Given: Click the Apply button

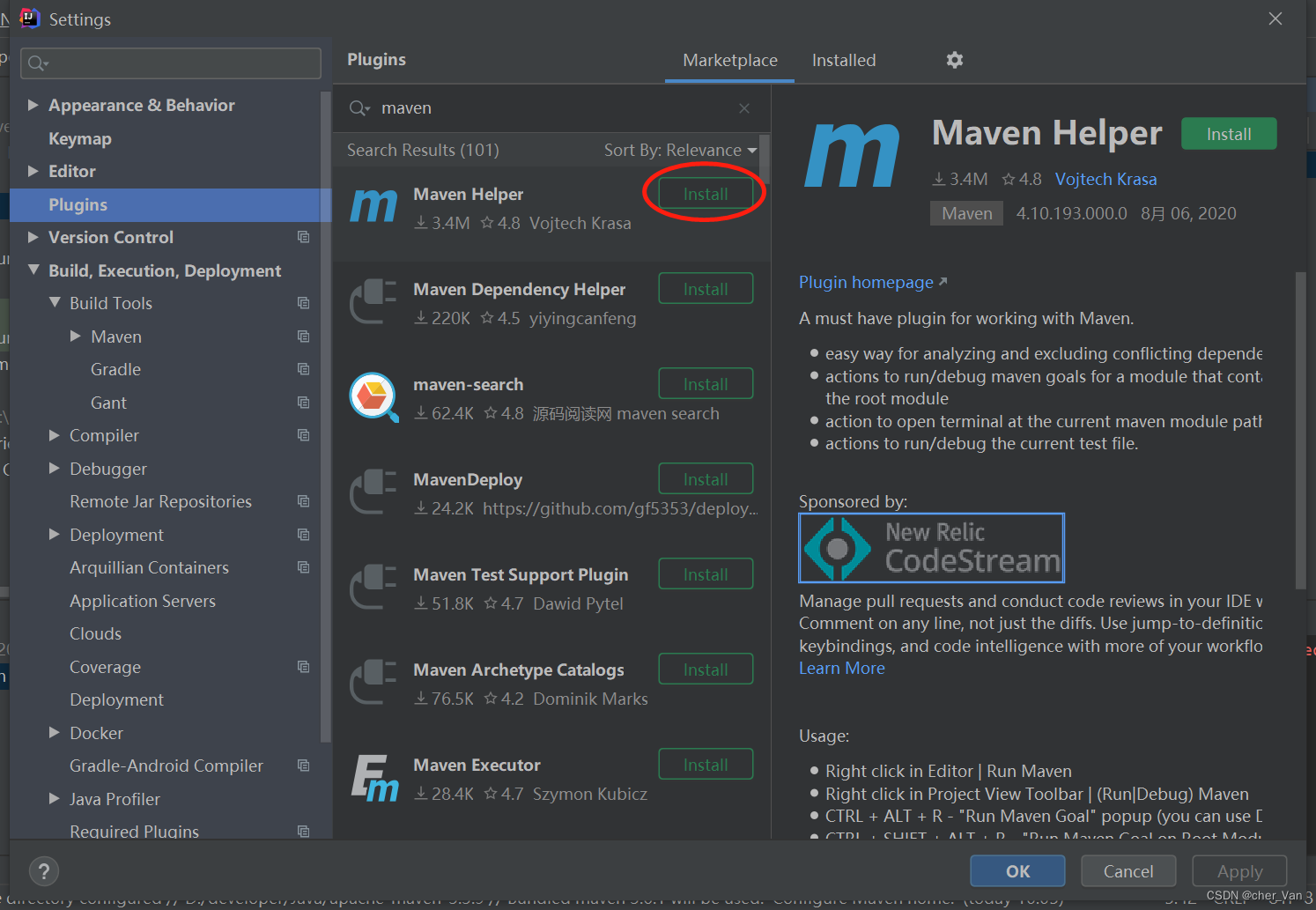Looking at the screenshot, I should [x=1239, y=871].
